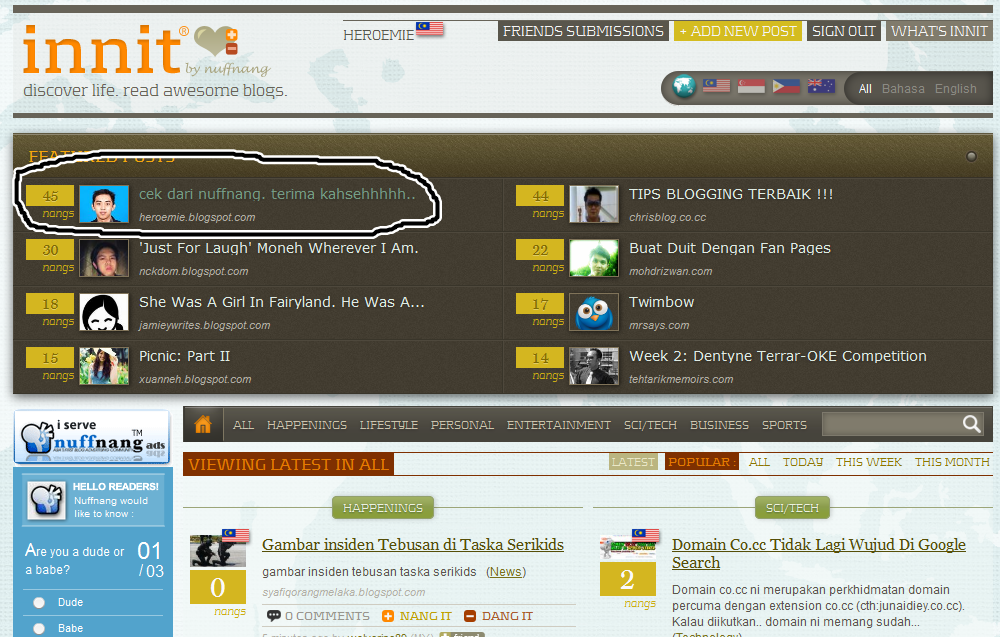This screenshot has height=637, width=1000.
Task: Open the ALL category tab
Action: 243,425
